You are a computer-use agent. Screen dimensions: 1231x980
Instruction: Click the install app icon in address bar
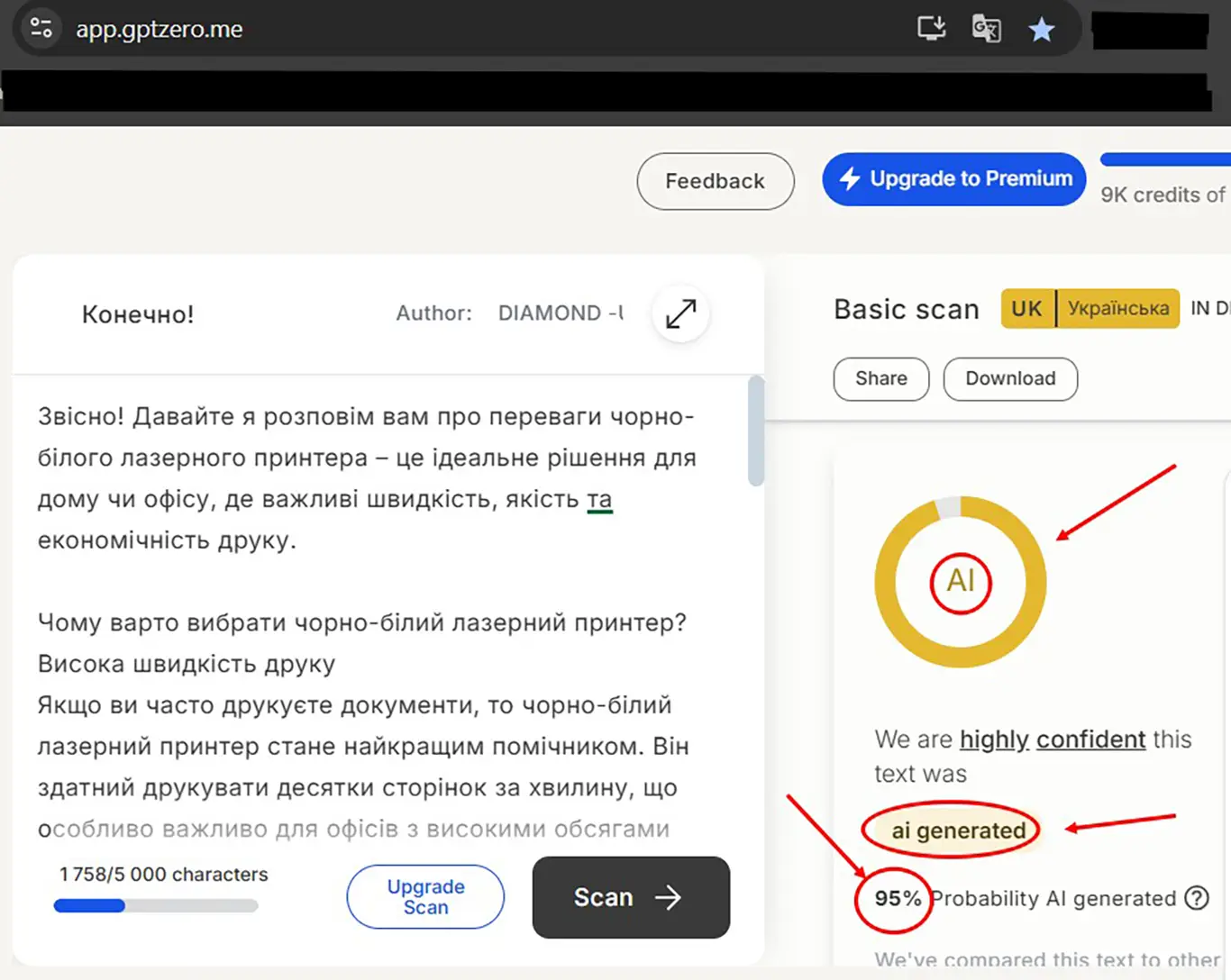tap(931, 29)
